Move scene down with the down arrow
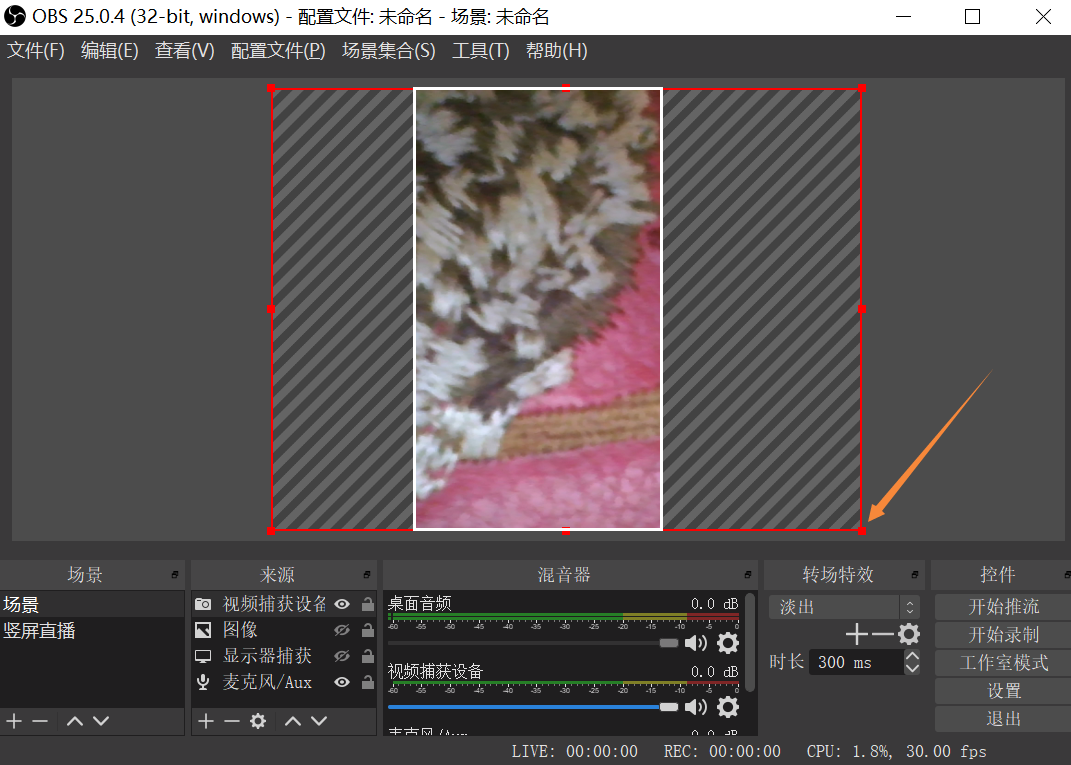The image size is (1071, 765). coord(101,721)
